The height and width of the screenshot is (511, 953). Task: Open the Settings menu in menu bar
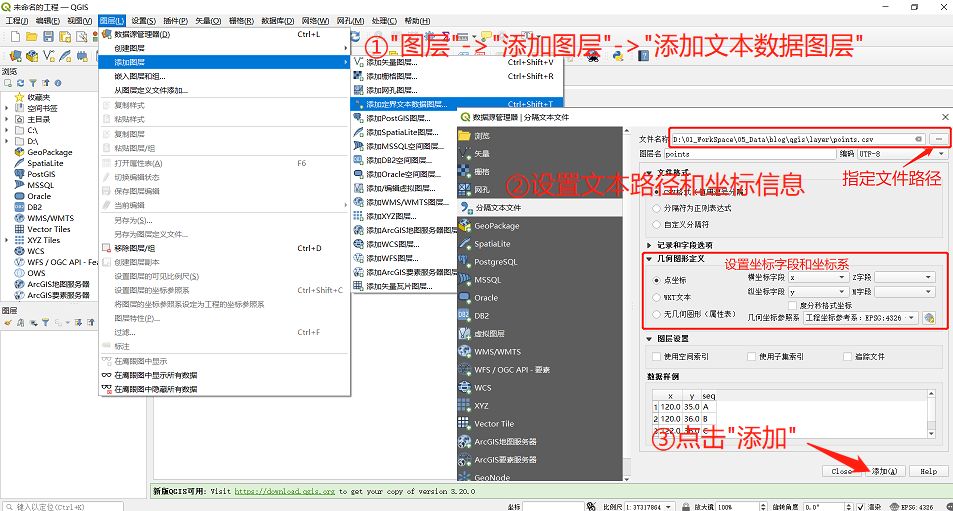pyautogui.click(x=143, y=21)
